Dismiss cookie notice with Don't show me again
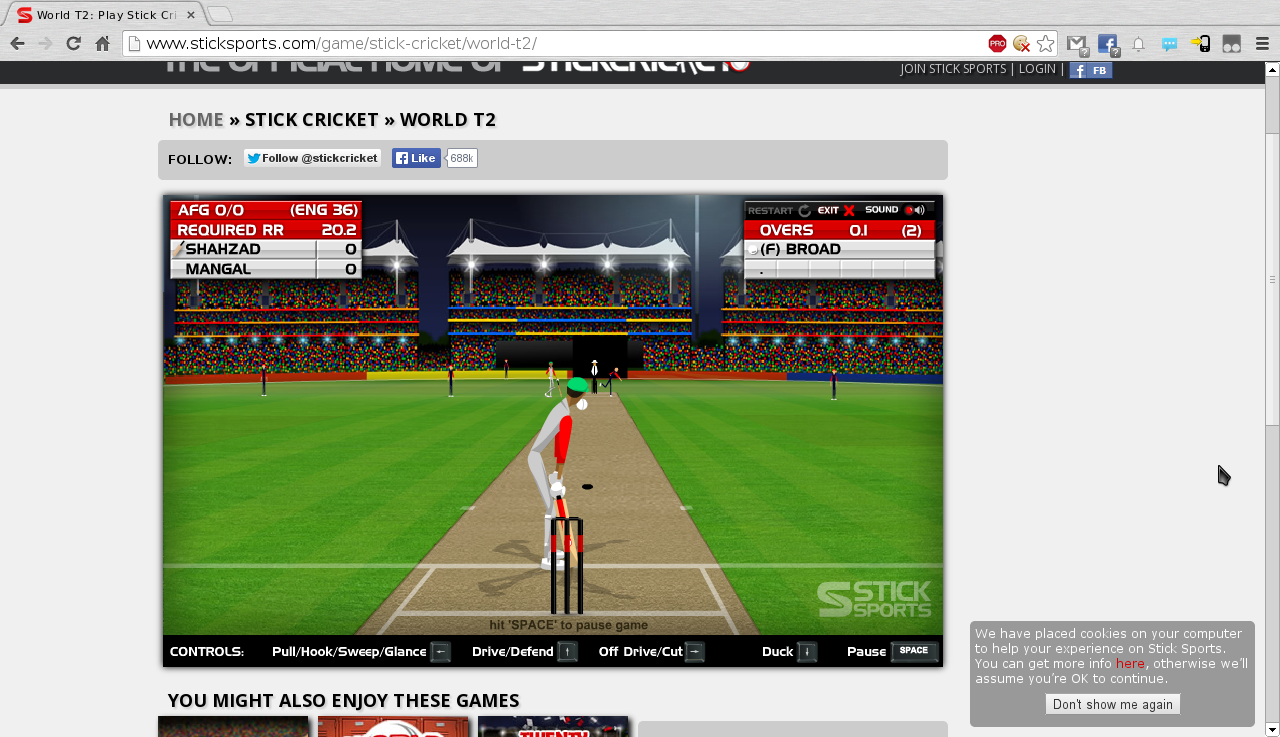The height and width of the screenshot is (737, 1280). tap(1113, 704)
